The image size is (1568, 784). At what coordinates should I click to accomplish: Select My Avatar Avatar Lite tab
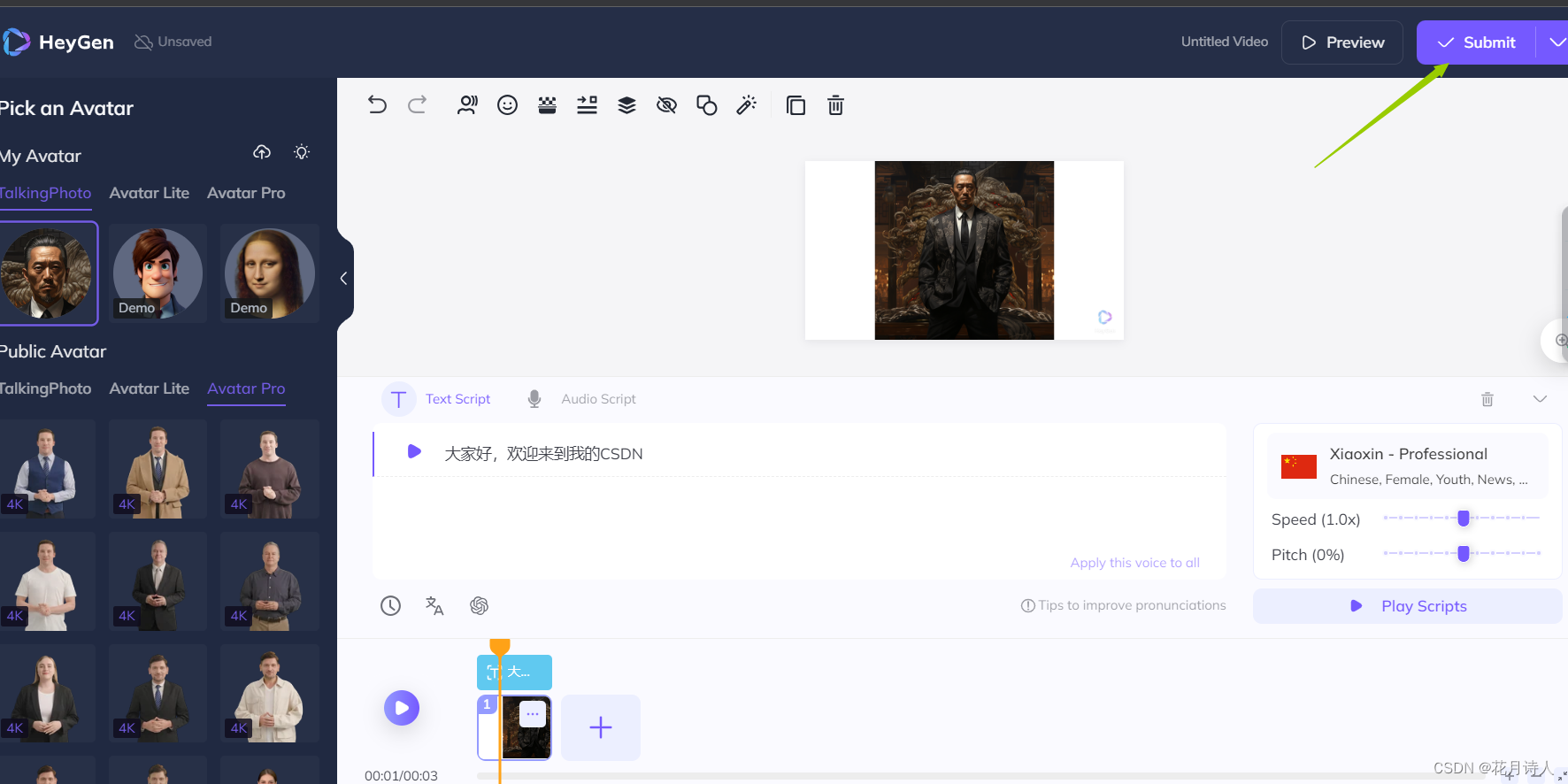pyautogui.click(x=150, y=193)
